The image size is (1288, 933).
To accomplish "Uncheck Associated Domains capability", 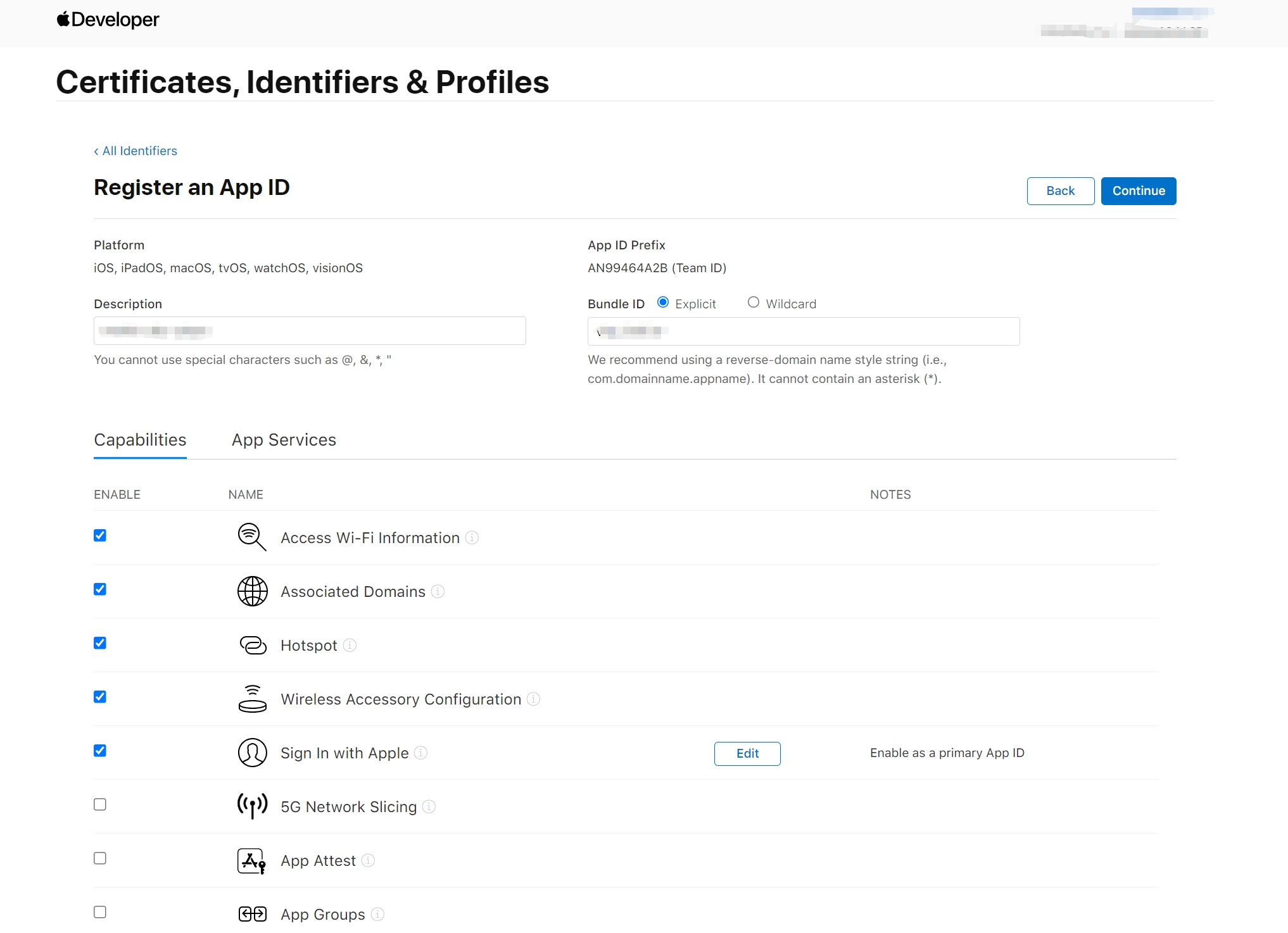I will tap(100, 589).
